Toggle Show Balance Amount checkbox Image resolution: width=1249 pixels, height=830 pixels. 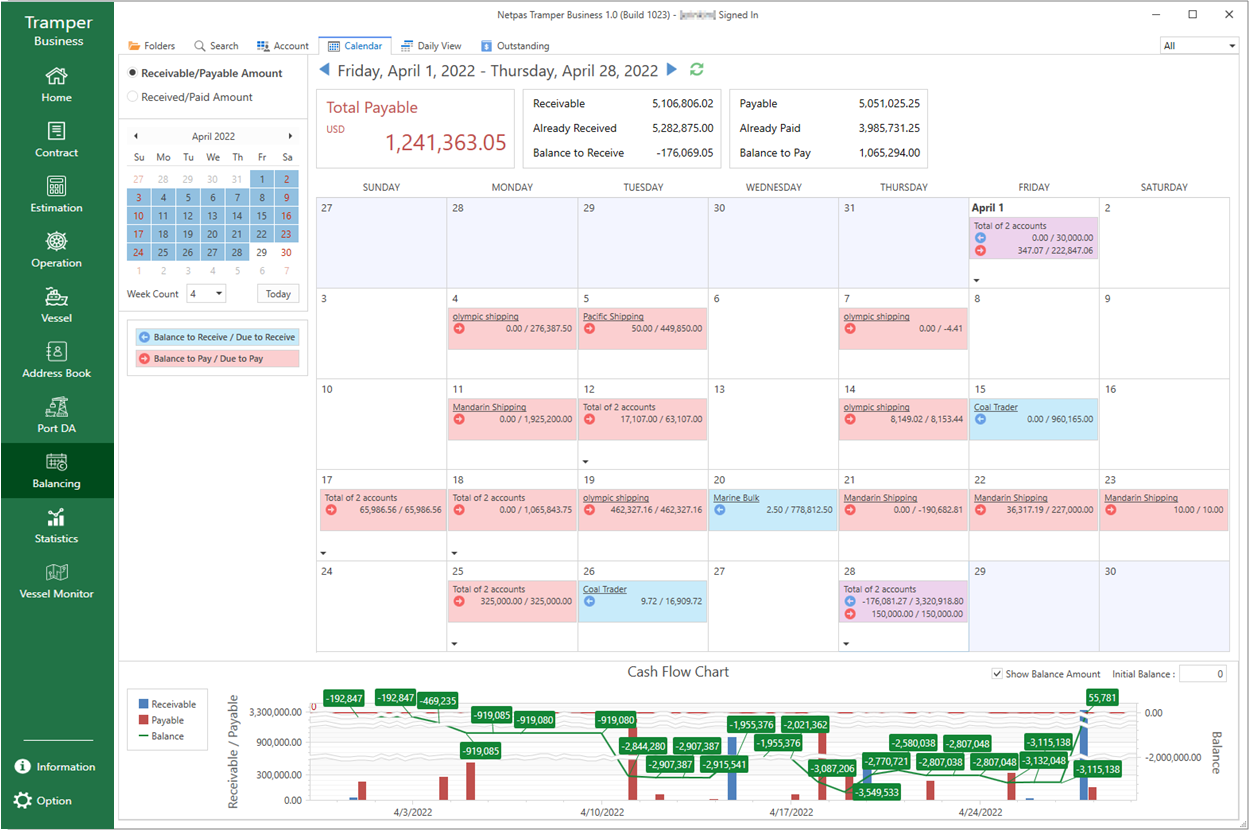[x=997, y=674]
